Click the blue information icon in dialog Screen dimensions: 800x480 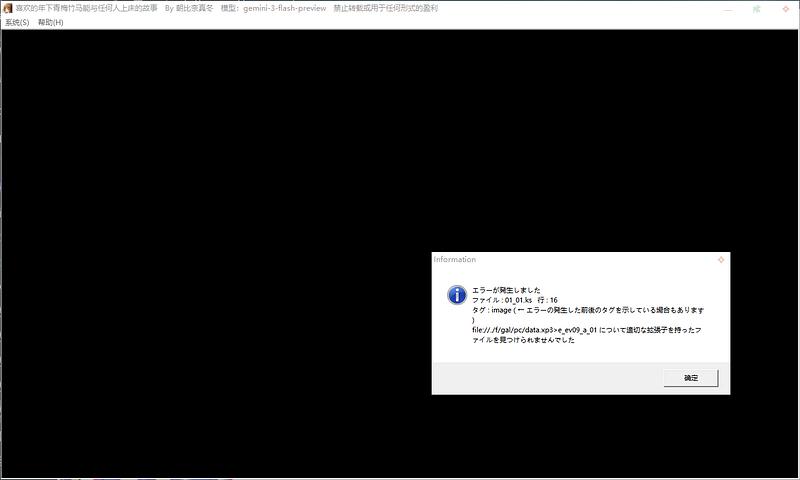tap(456, 295)
